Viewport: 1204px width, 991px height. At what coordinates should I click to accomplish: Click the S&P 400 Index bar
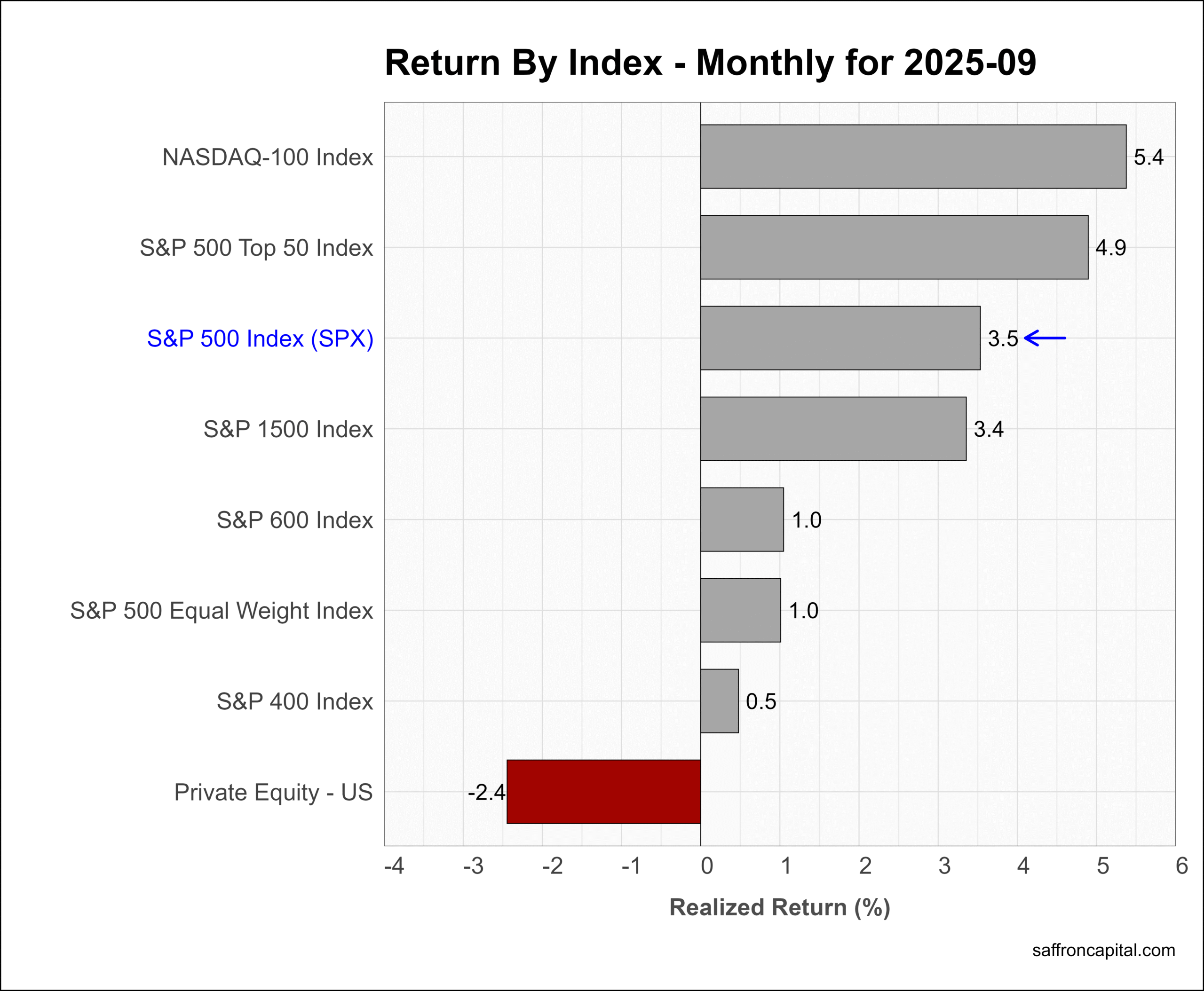719,701
